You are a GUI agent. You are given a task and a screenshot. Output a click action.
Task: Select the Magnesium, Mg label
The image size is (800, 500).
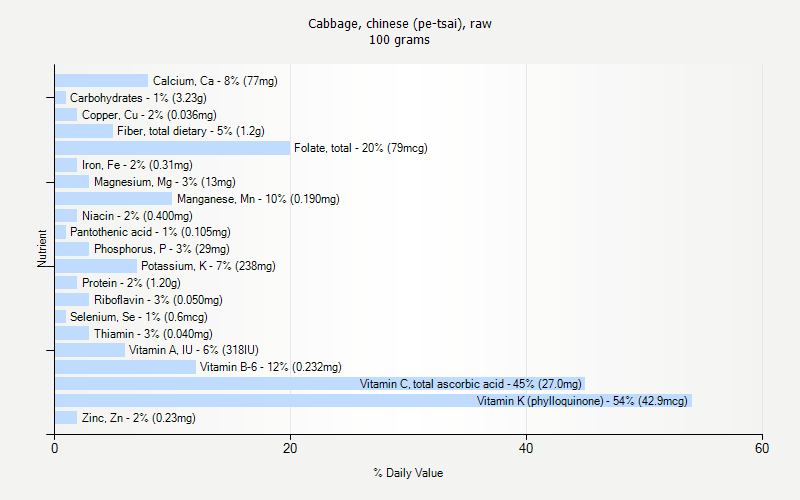164,182
